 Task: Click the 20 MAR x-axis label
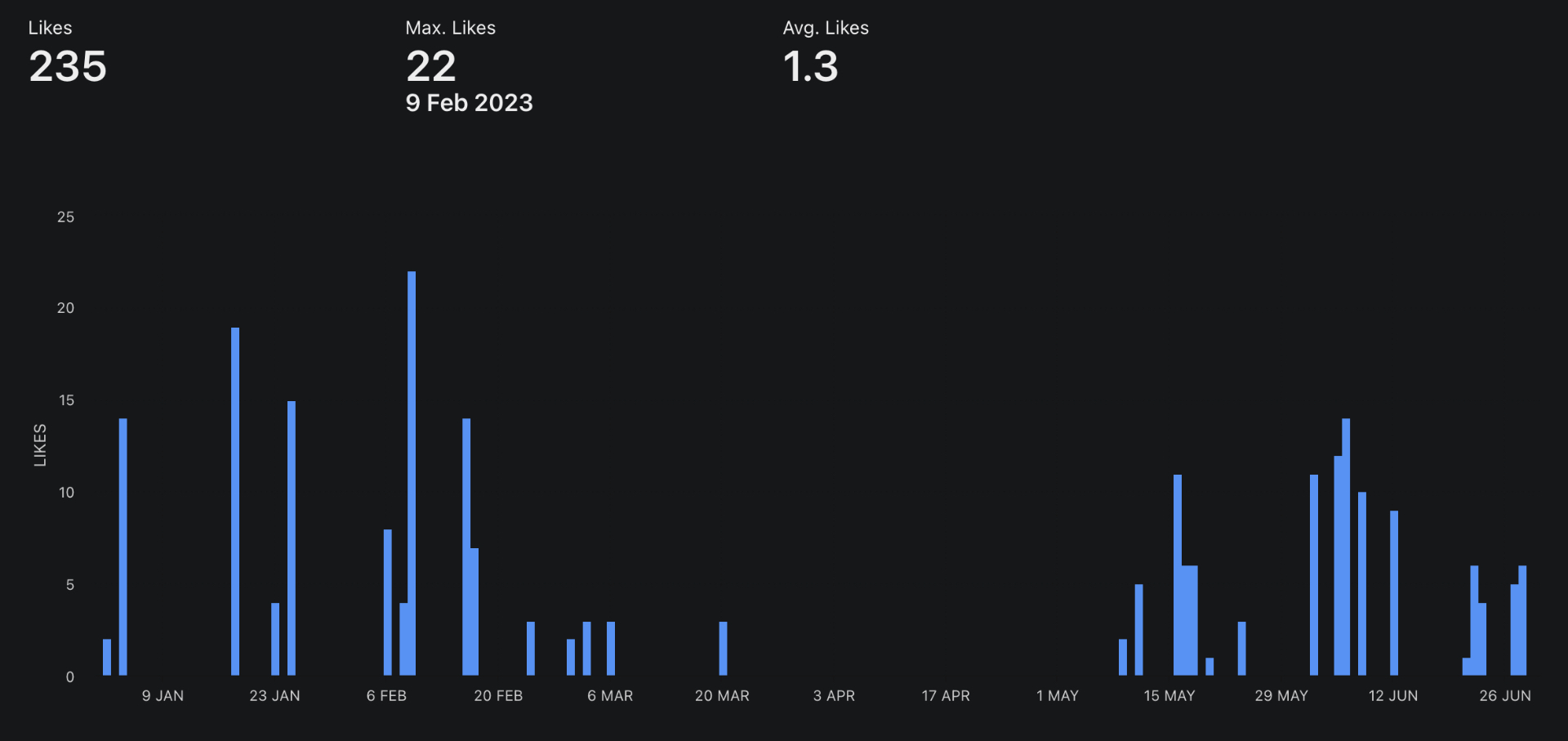pyautogui.click(x=722, y=696)
